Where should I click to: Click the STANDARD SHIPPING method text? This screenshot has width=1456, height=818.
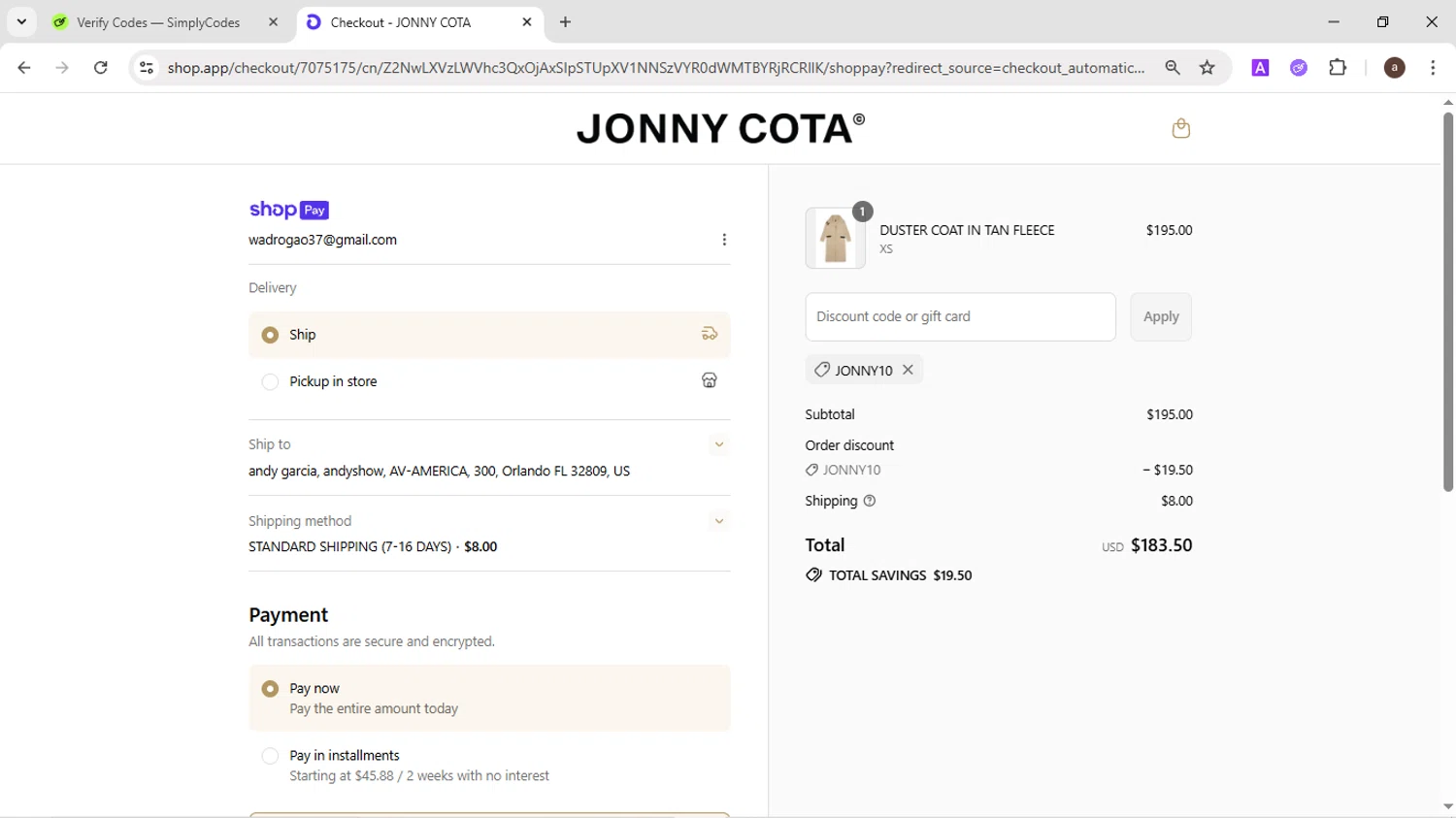click(373, 546)
